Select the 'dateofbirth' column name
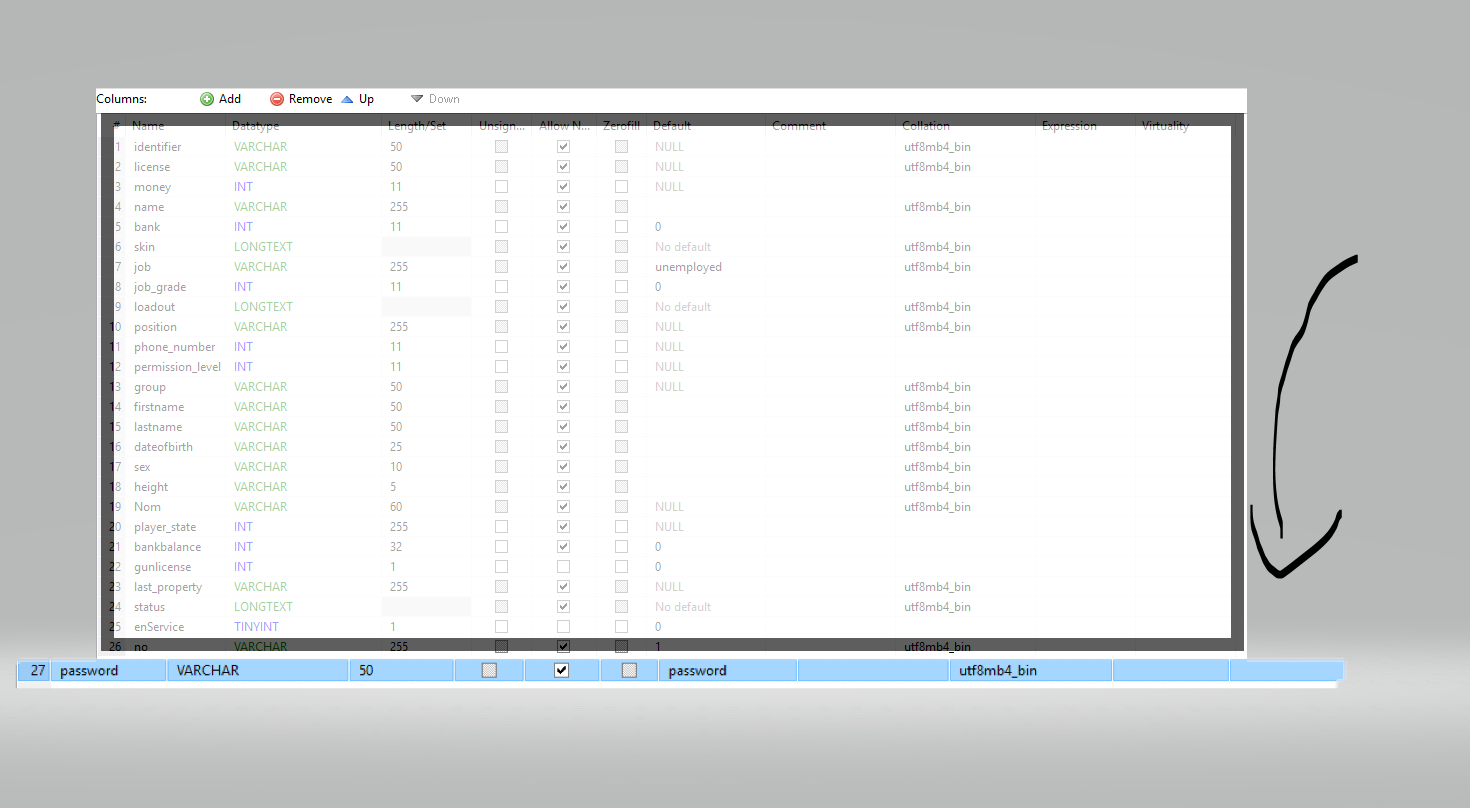1470x808 pixels. coord(163,447)
